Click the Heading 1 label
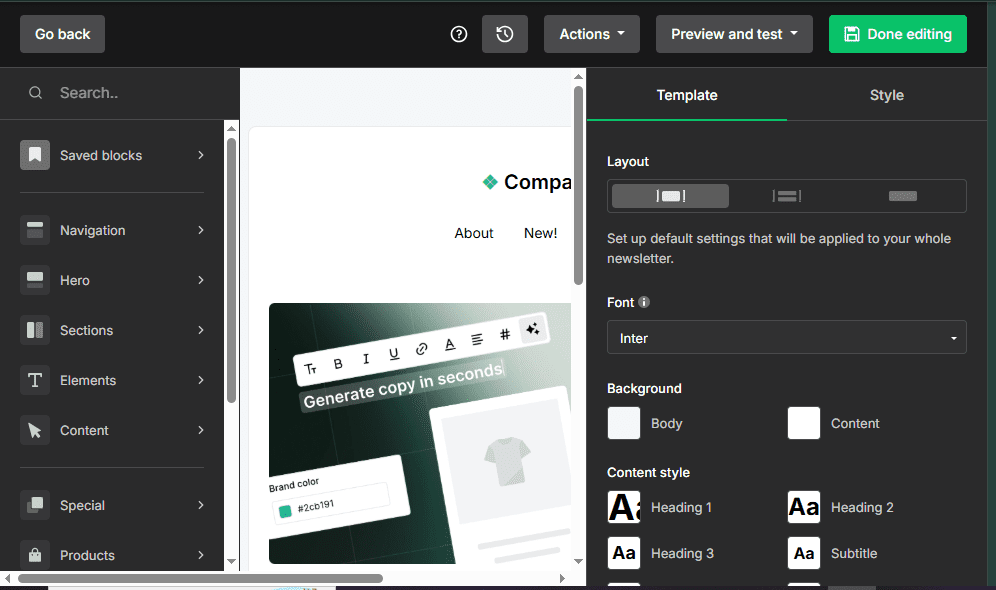Screen dimensions: 996x590 click(x=681, y=507)
